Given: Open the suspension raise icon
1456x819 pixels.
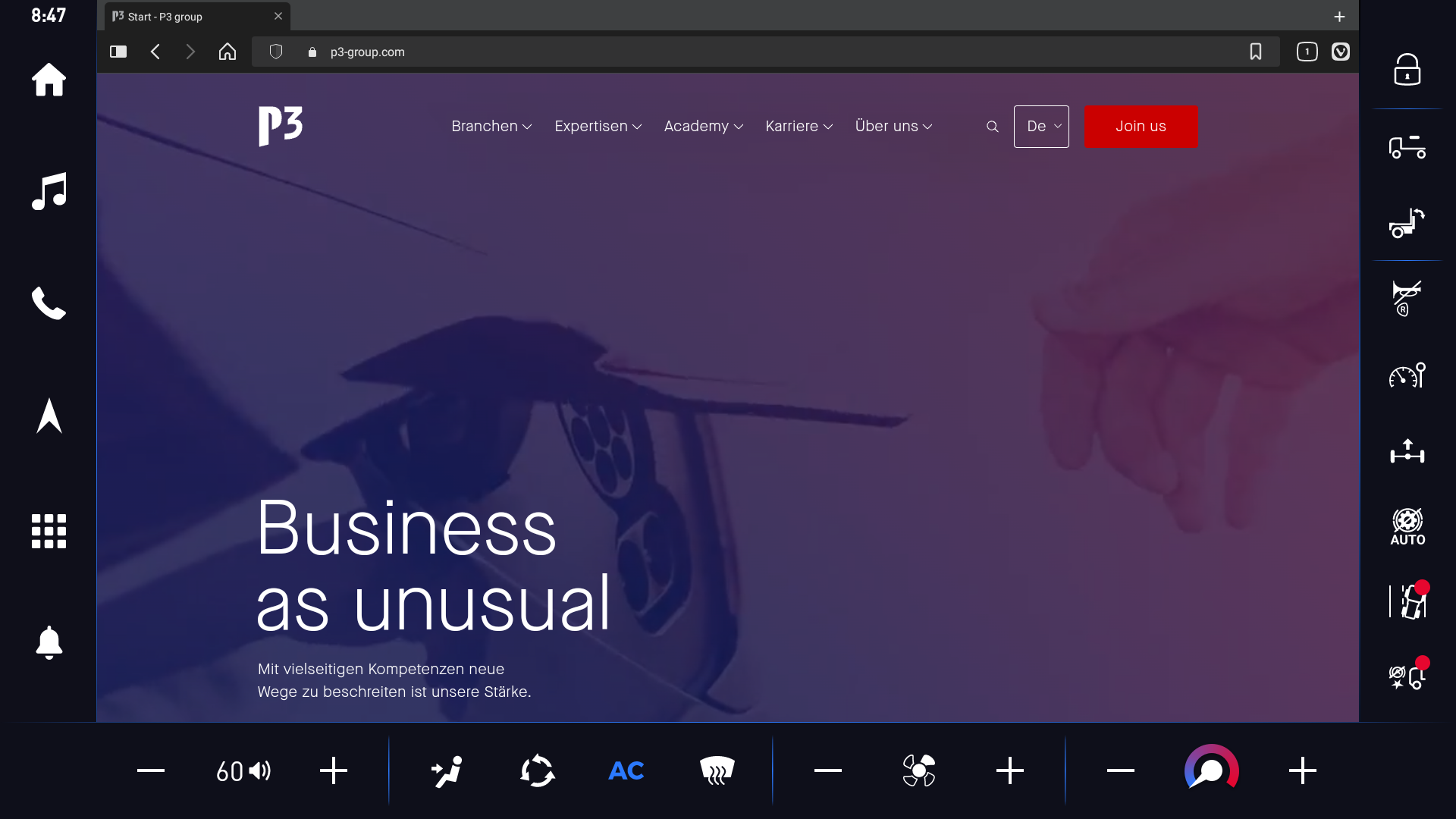Looking at the screenshot, I should 1407,451.
